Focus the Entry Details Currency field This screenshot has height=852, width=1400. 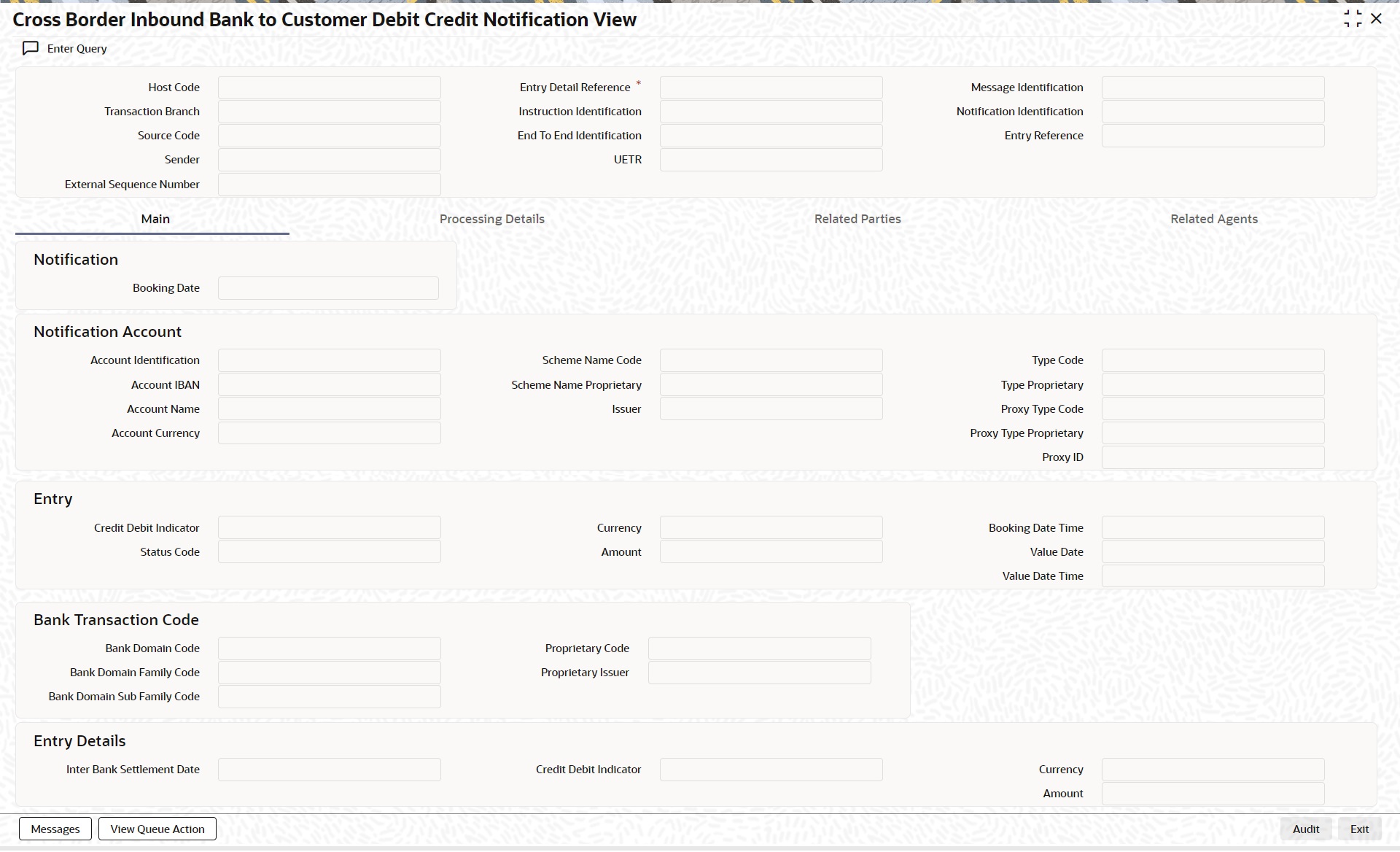1213,770
